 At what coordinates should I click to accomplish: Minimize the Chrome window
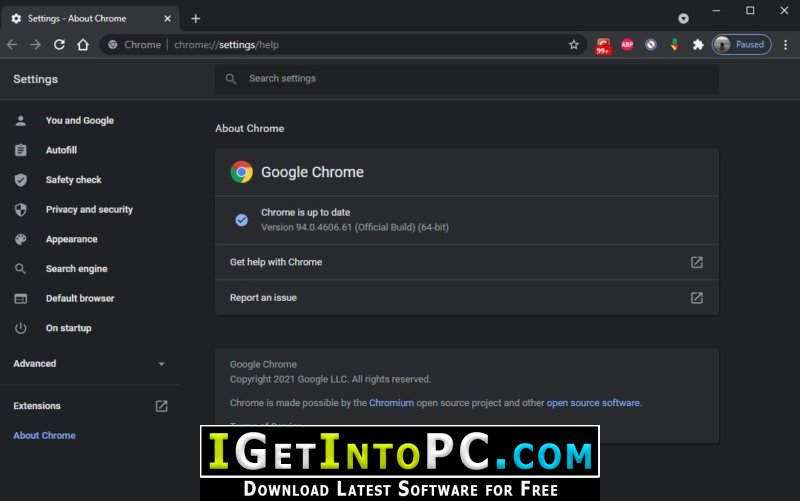(x=716, y=11)
